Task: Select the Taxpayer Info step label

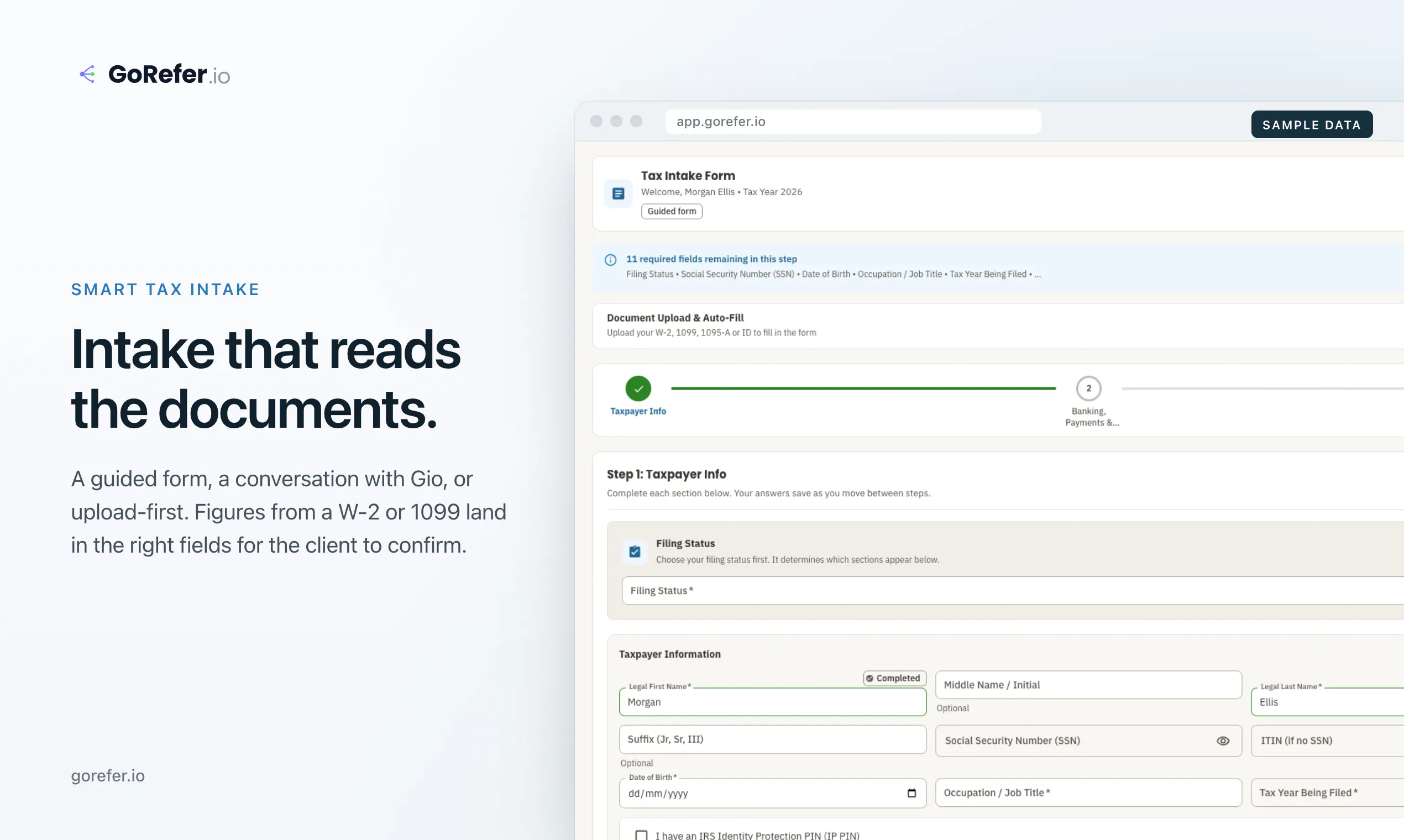Action: point(638,411)
